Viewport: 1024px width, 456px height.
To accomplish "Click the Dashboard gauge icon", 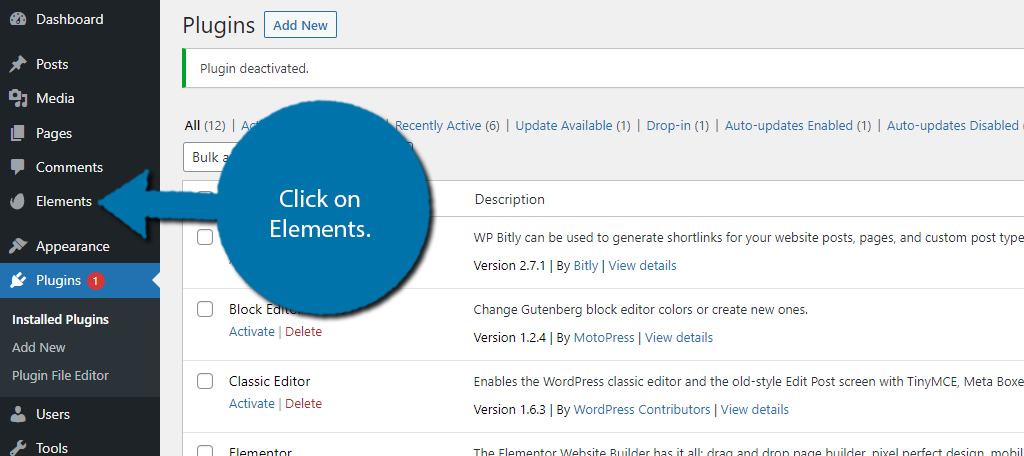I will click(x=18, y=20).
